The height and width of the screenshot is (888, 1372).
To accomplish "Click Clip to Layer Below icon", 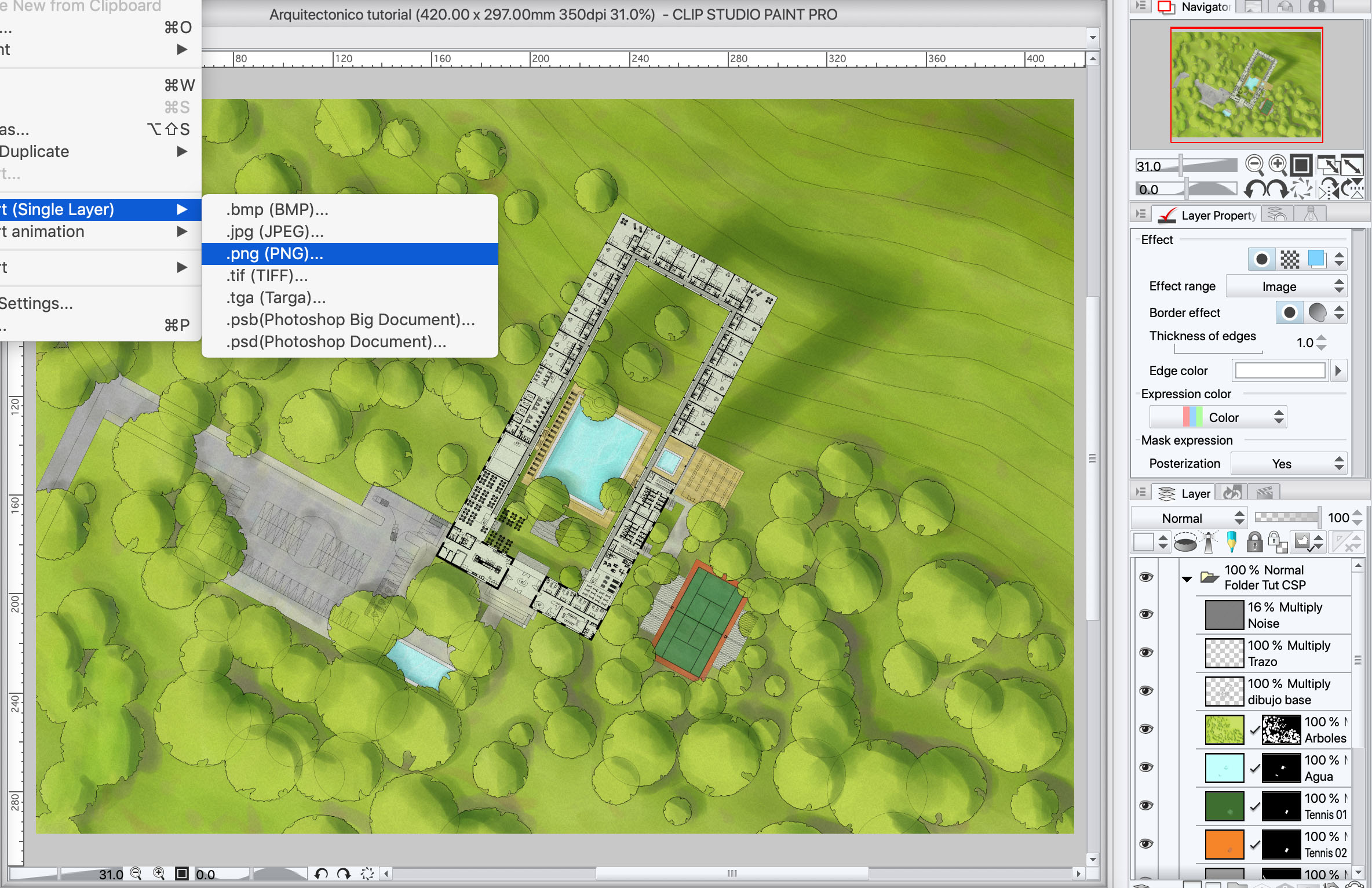I will [x=1185, y=543].
